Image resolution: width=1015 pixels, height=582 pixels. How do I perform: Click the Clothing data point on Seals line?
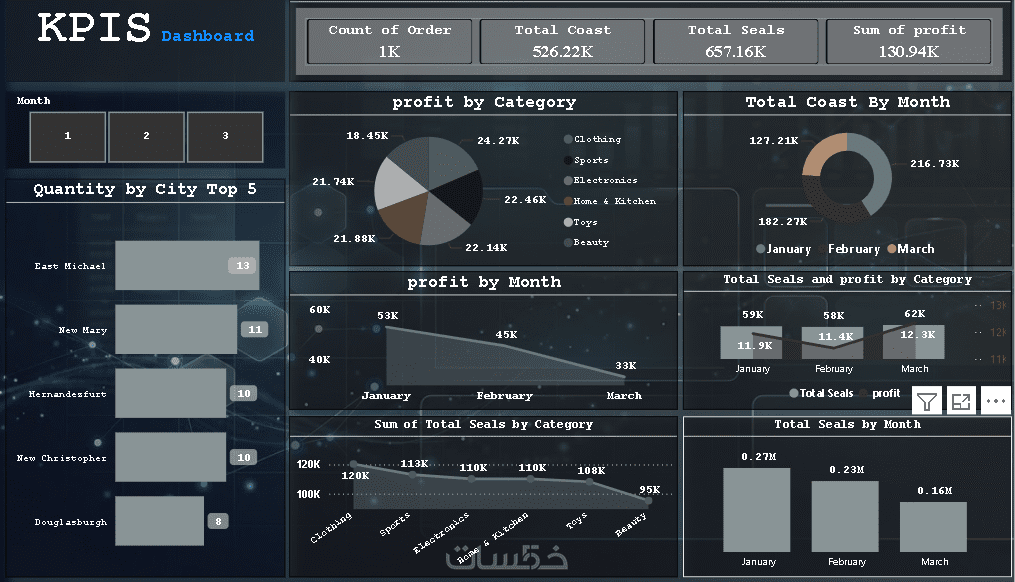(353, 464)
